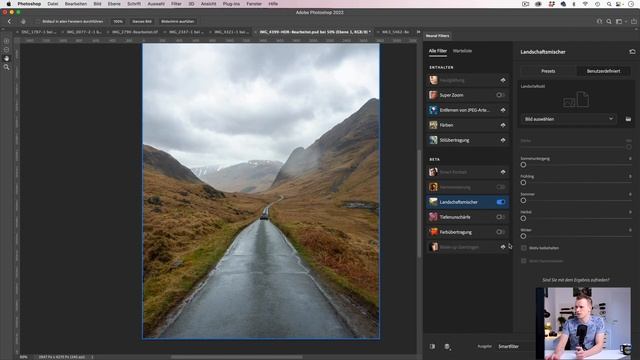Check the option to scroll in all windows
Image resolution: width=640 pixels, height=360 pixels.
click(38, 21)
